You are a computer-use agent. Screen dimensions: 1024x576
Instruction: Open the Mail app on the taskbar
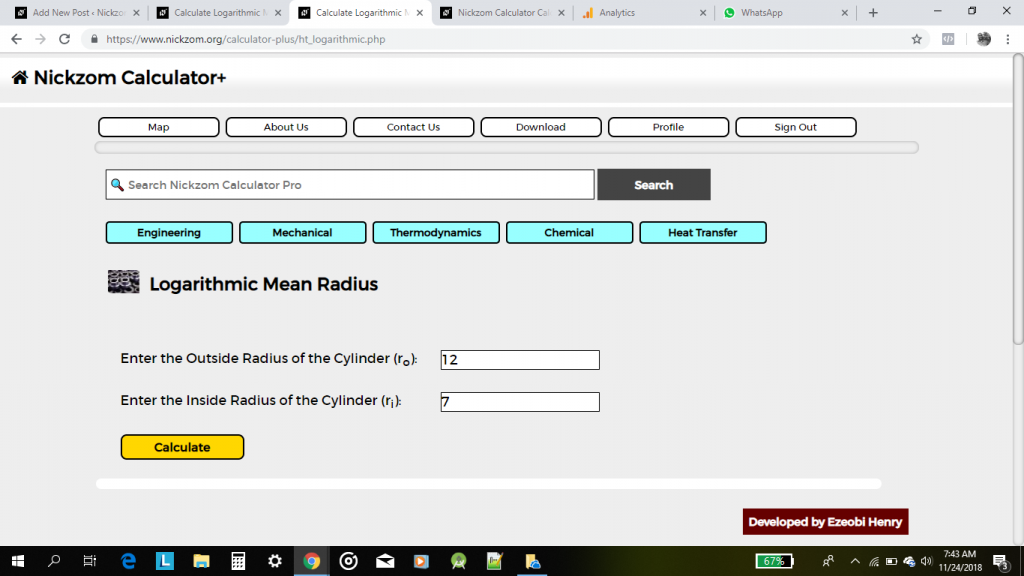pyautogui.click(x=385, y=561)
